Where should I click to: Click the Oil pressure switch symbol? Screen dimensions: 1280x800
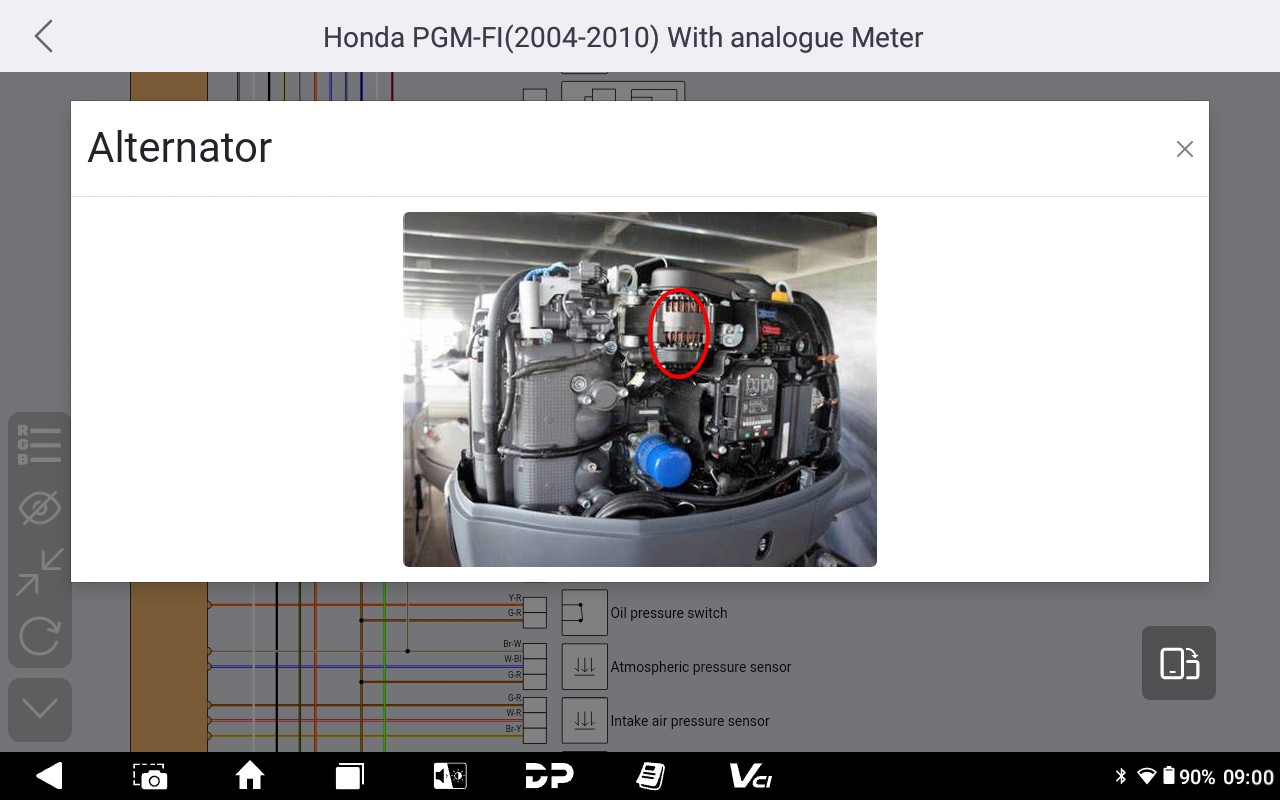(x=585, y=613)
